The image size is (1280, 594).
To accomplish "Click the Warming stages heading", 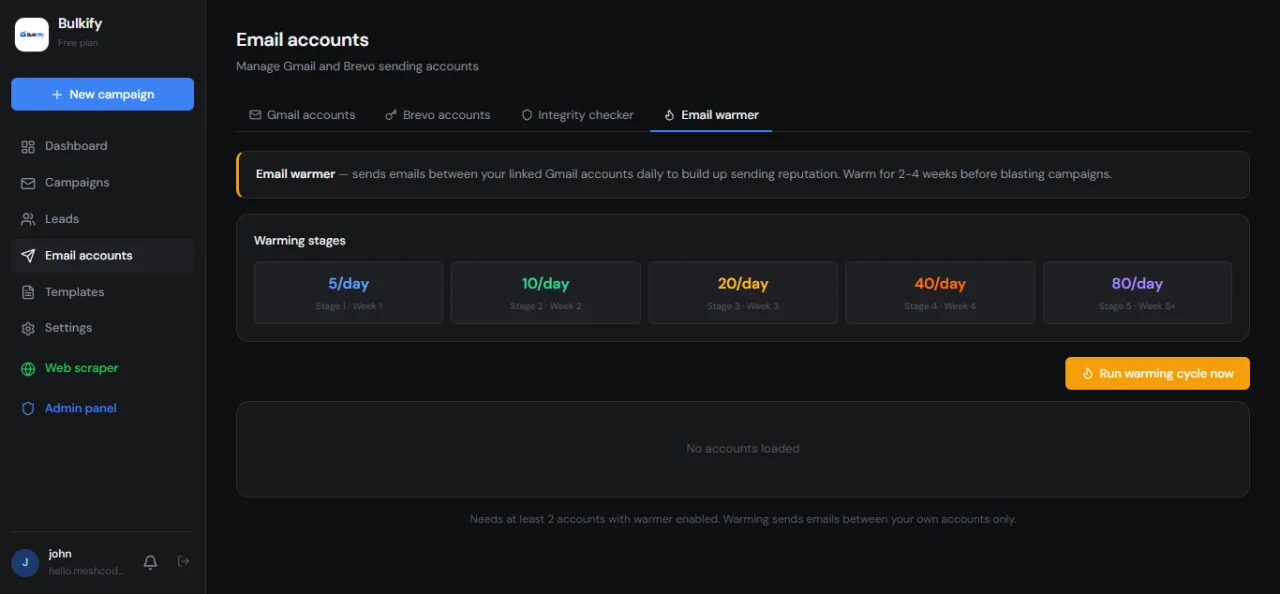I will click(300, 241).
